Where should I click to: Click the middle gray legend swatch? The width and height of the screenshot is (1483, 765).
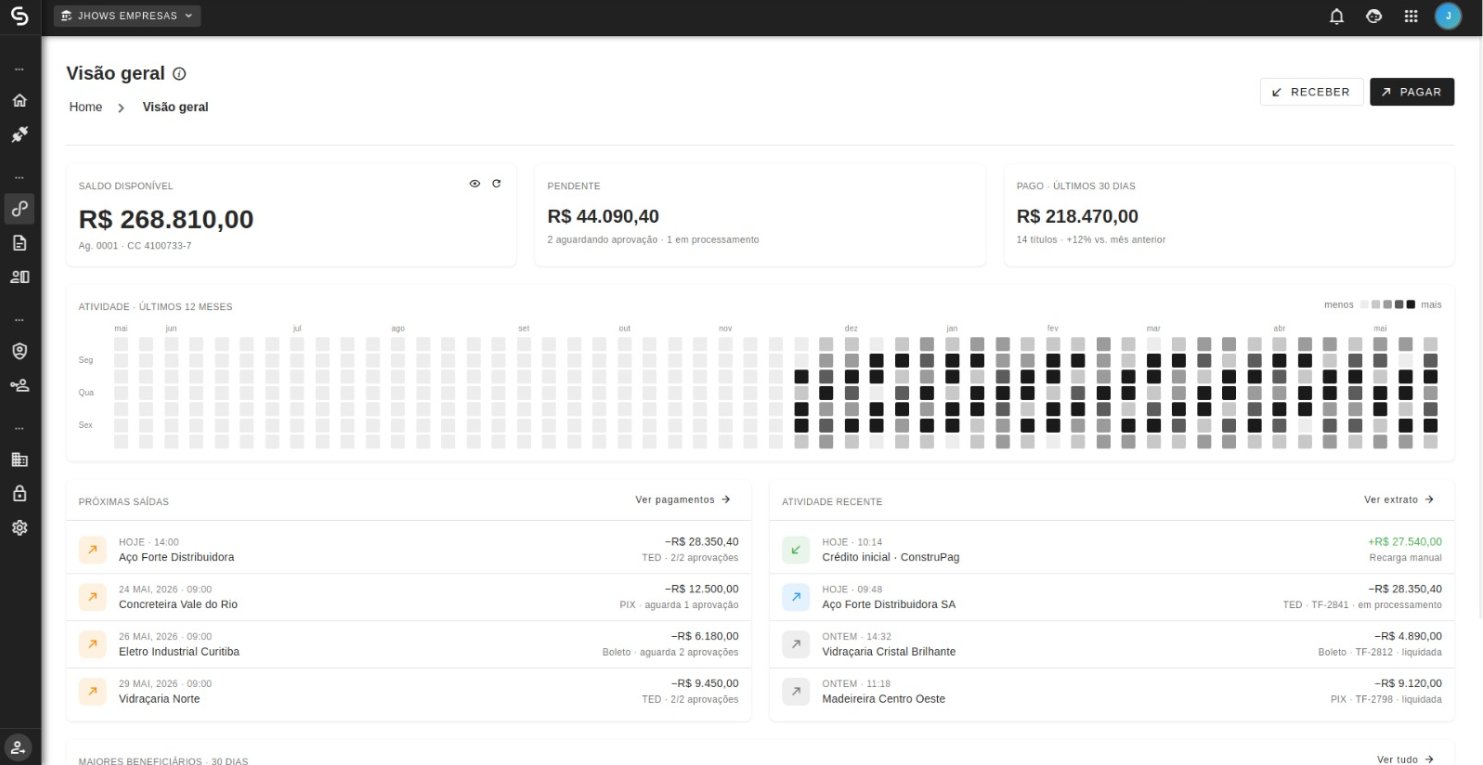point(1387,304)
